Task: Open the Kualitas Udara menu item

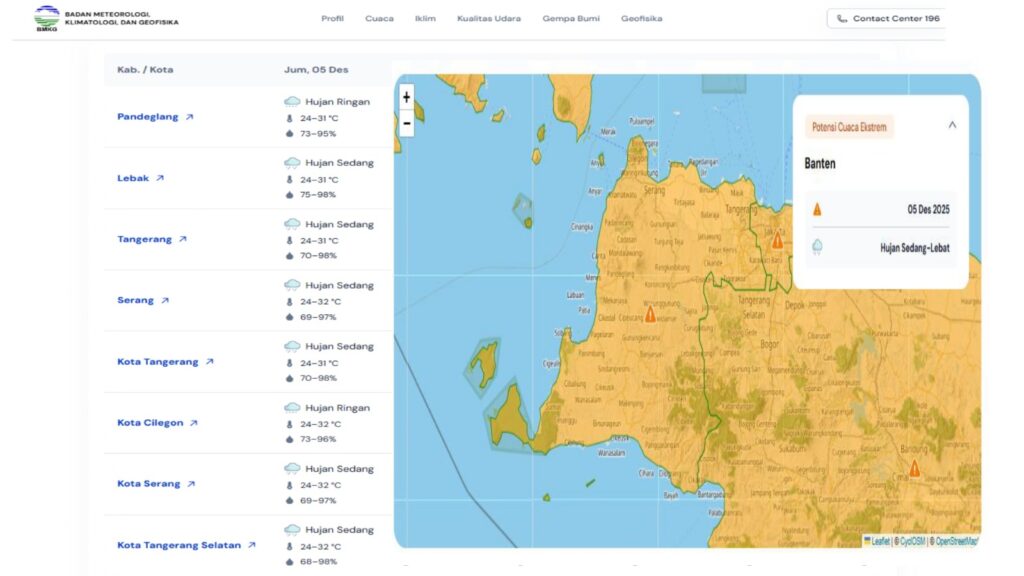Action: click(490, 17)
